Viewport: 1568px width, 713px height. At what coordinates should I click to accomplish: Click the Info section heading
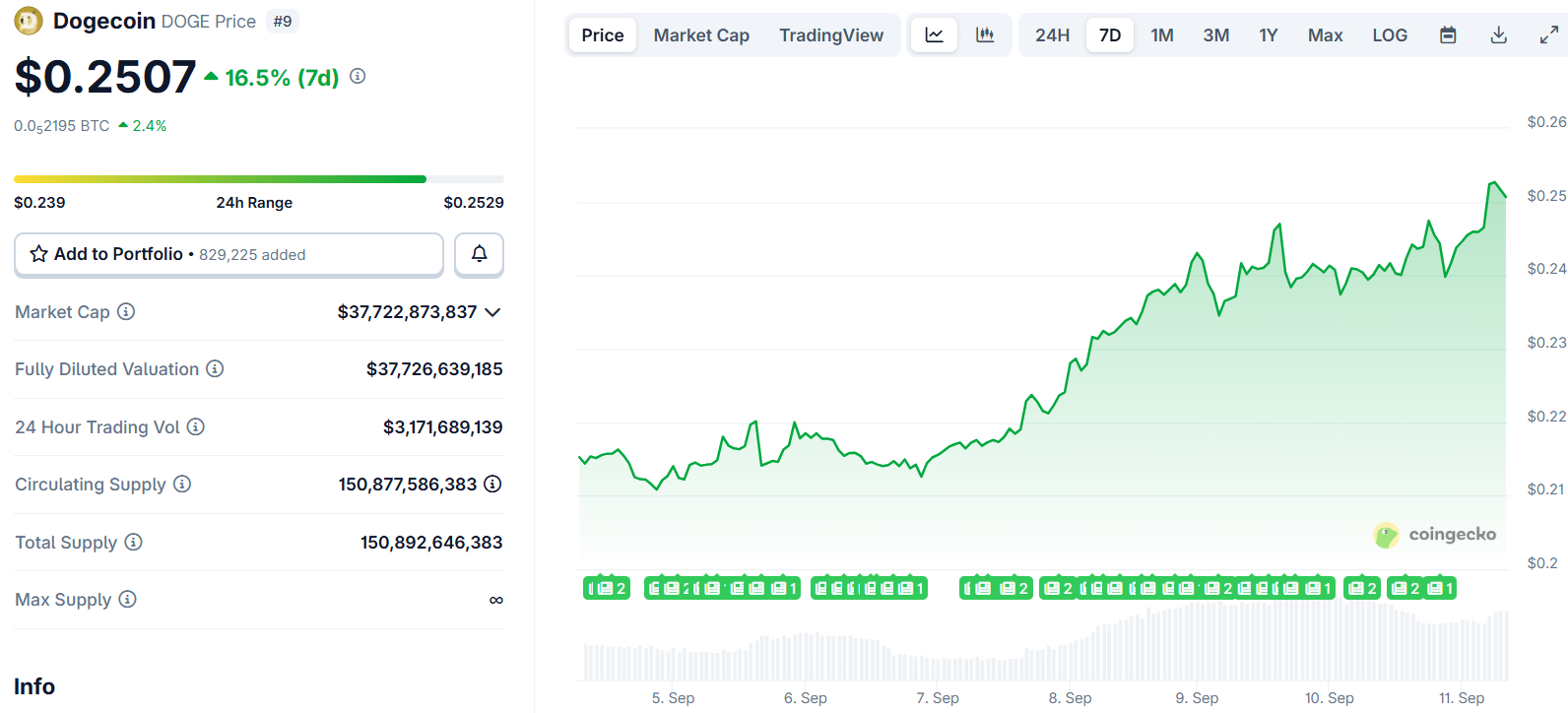point(34,686)
